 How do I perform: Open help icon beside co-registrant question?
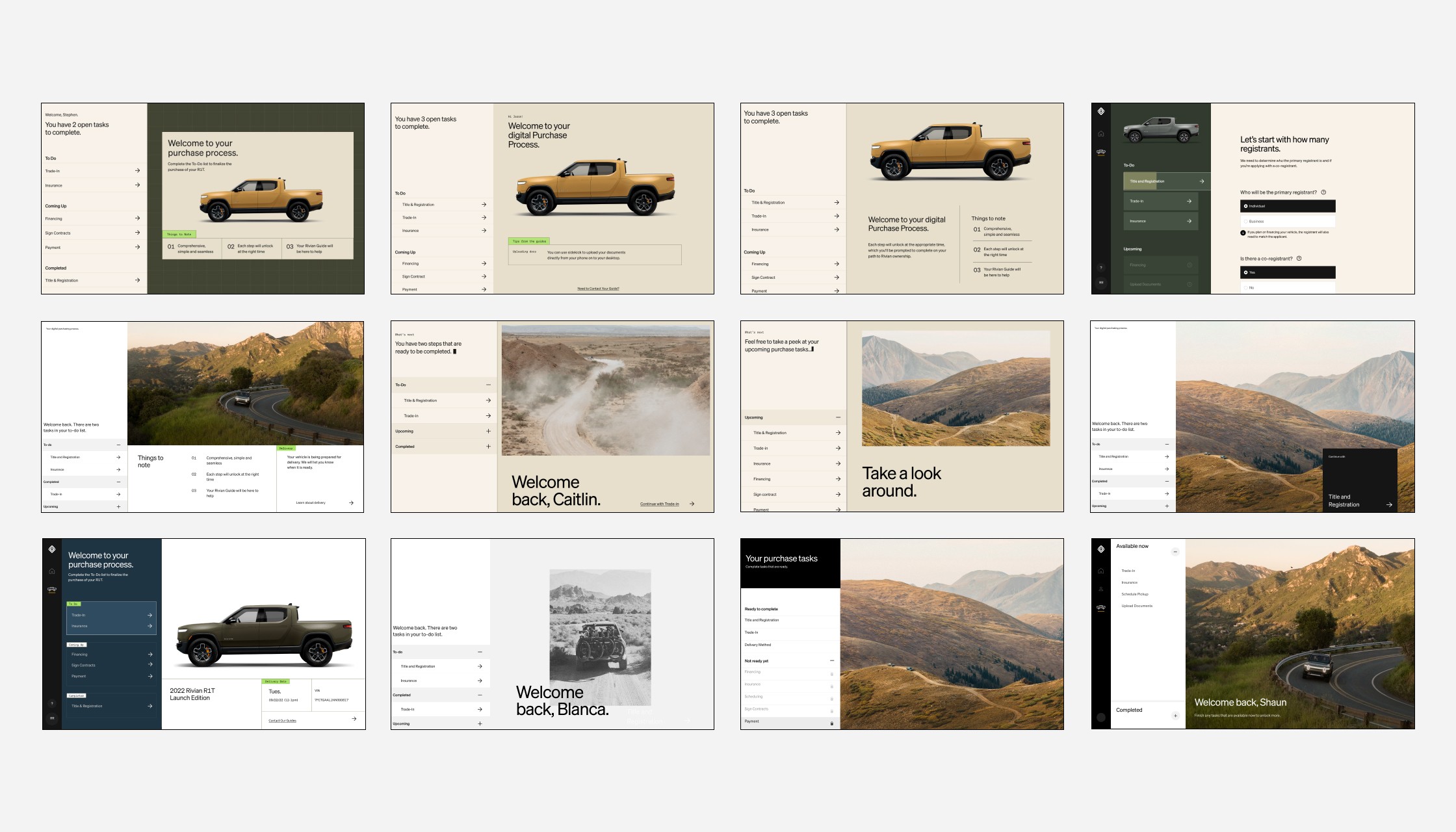(1299, 259)
